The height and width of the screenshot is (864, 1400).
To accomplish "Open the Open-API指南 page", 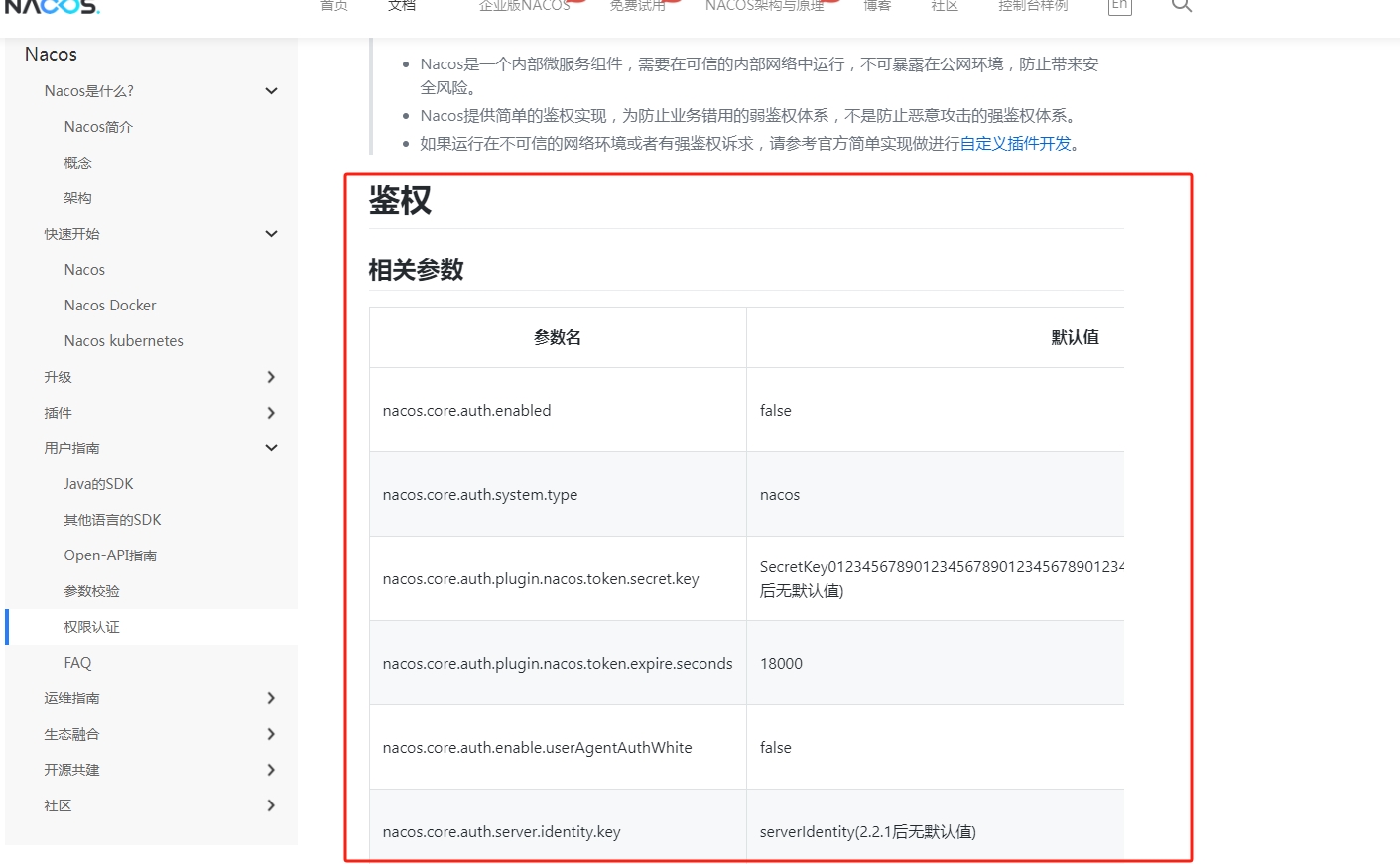I will tap(110, 555).
